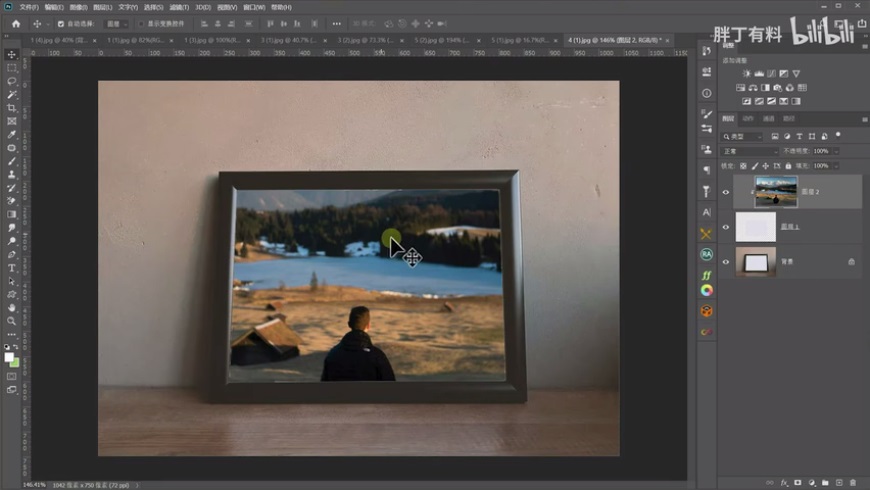
Task: Click the 图层 2 layer thumbnail
Action: point(776,191)
